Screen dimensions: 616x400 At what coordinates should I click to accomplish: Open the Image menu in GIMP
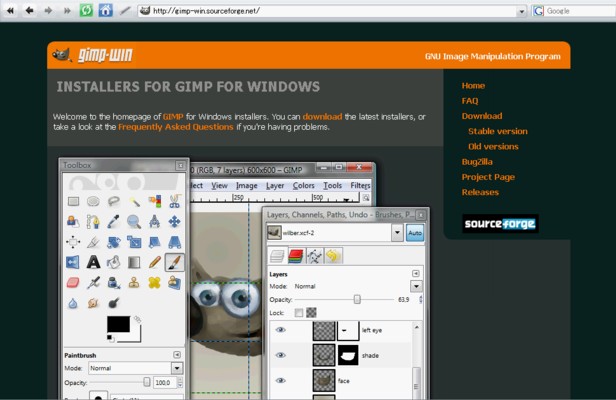point(247,185)
